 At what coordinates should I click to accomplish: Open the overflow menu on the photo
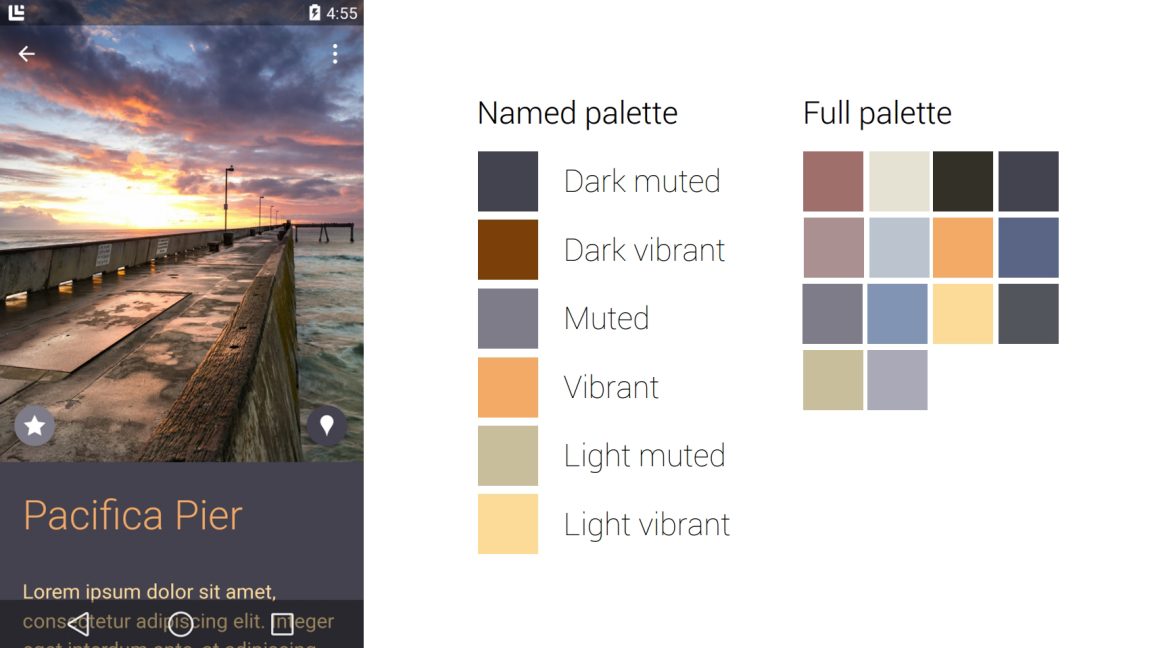coord(335,54)
